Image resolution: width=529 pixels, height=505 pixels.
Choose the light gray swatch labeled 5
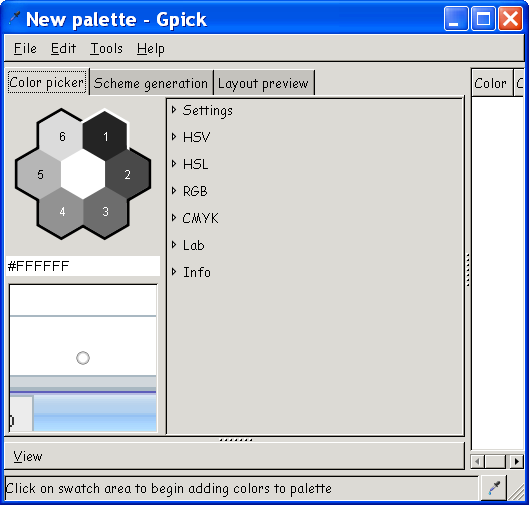40,174
